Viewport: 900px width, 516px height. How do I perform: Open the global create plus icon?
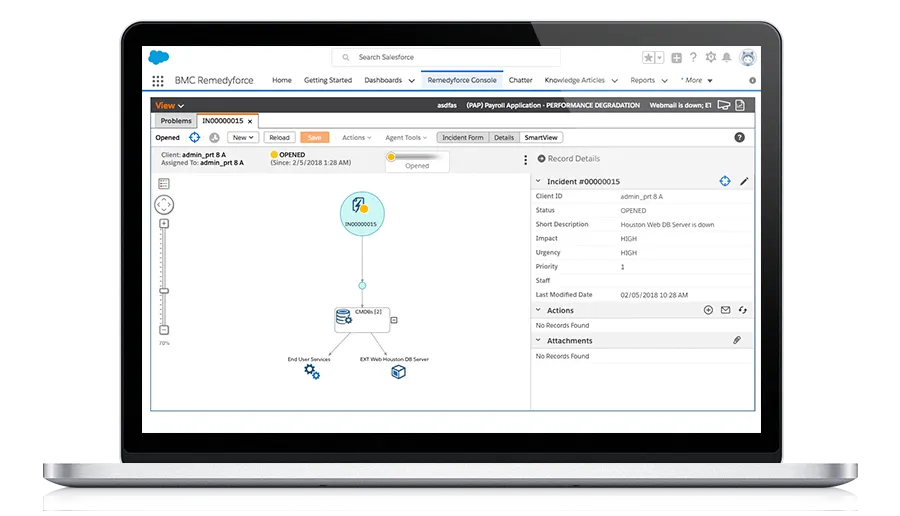677,58
